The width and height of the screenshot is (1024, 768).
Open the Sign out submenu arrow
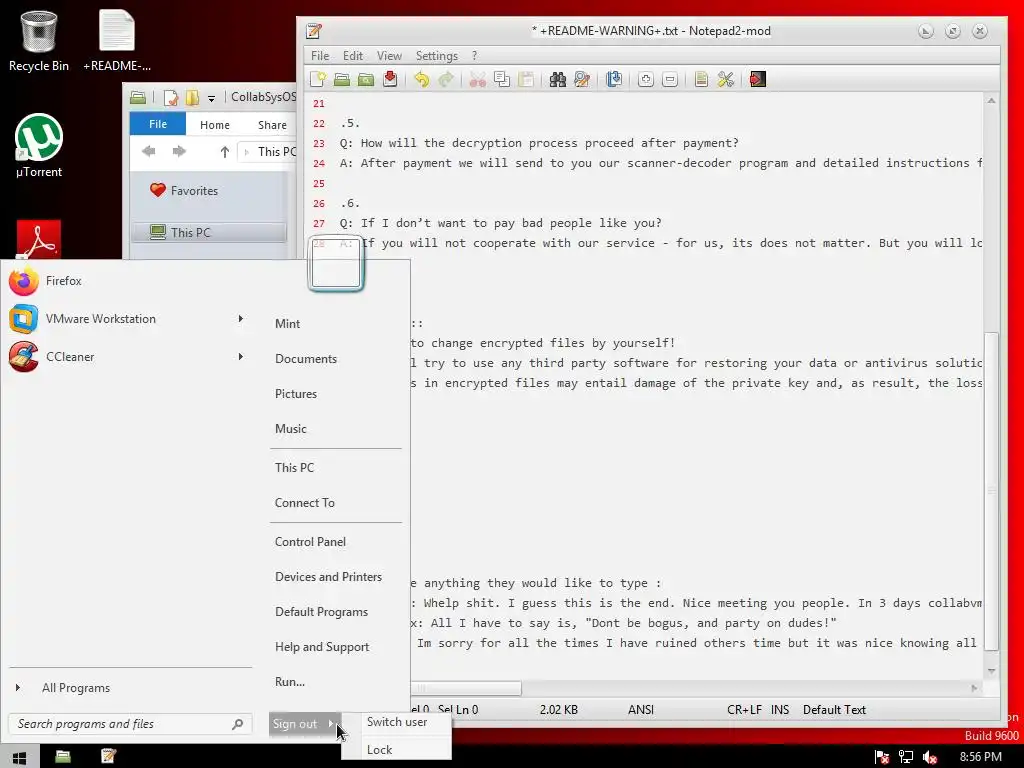tap(331, 723)
